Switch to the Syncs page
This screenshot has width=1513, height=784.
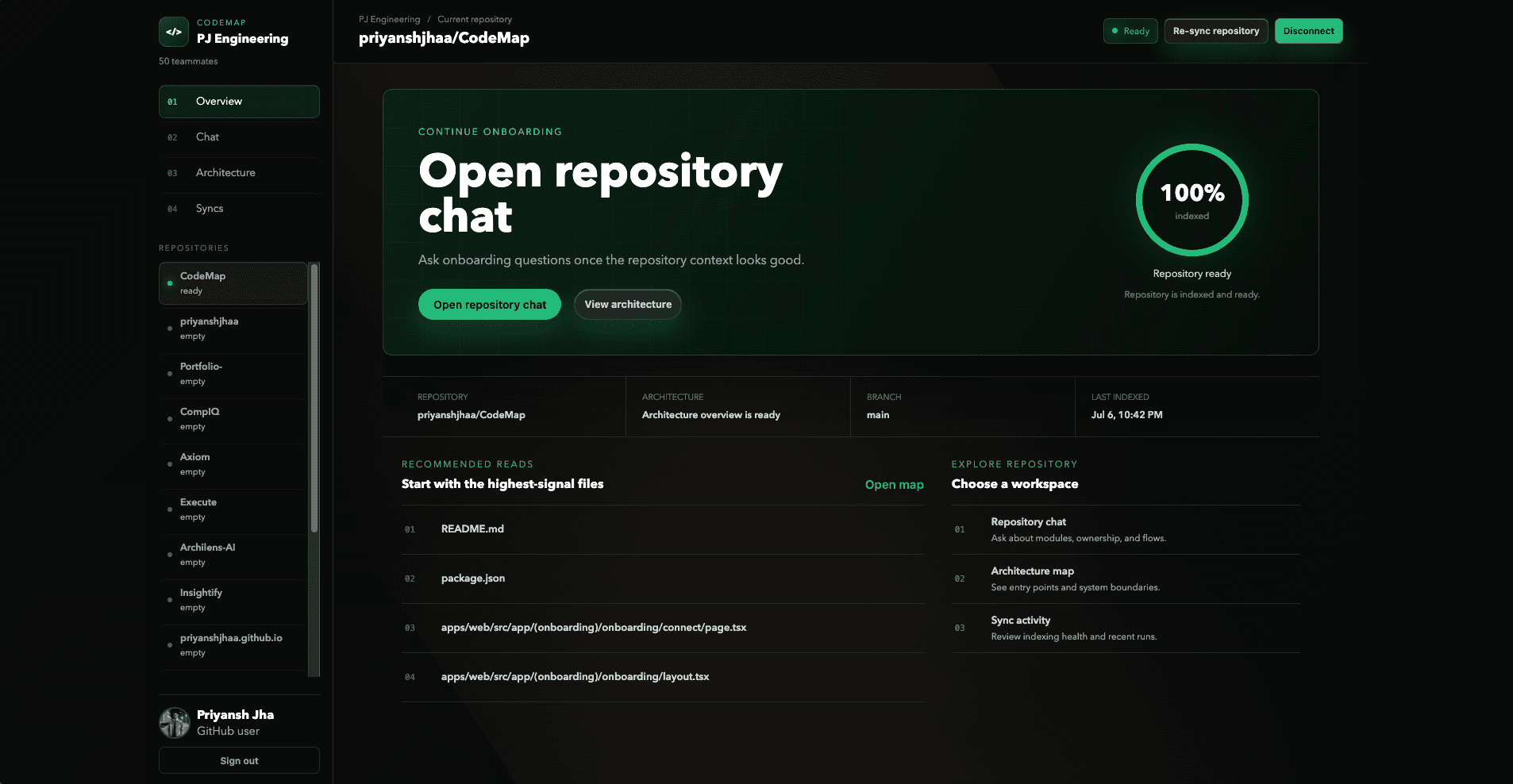[239, 209]
